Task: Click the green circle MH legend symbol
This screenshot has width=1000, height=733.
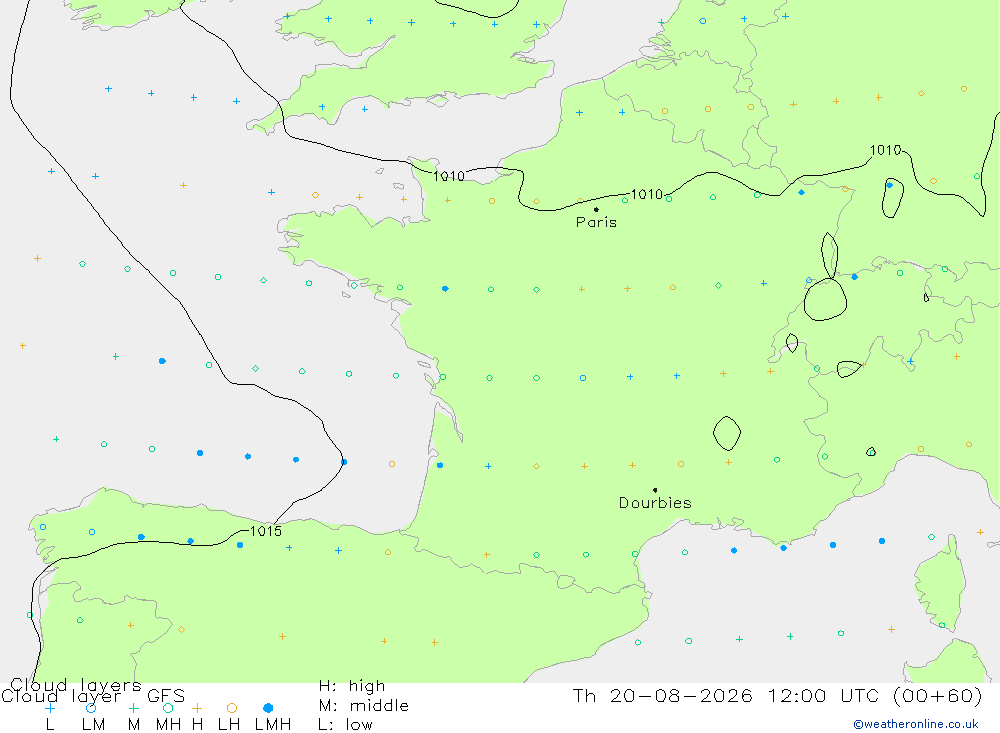Action: click(x=168, y=708)
